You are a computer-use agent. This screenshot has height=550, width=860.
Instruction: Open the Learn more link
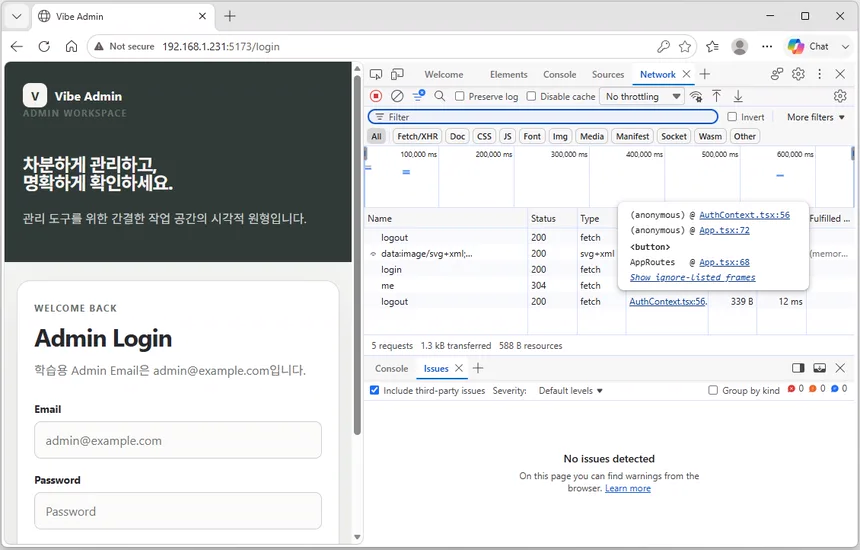coord(627,488)
